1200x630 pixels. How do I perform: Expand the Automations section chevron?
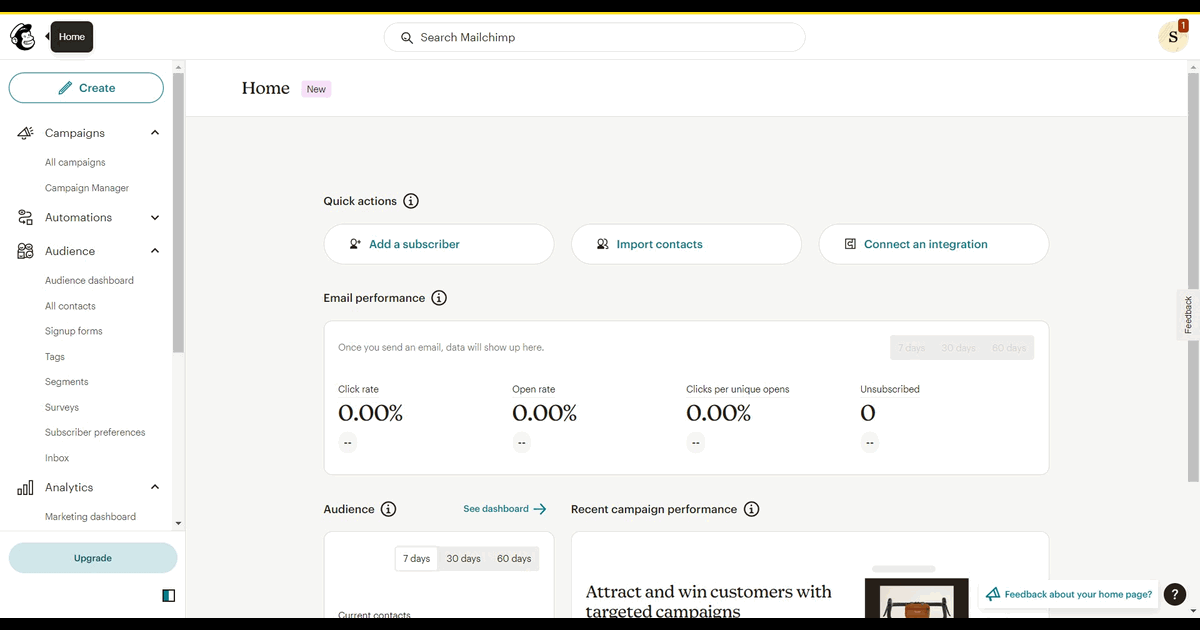(155, 217)
